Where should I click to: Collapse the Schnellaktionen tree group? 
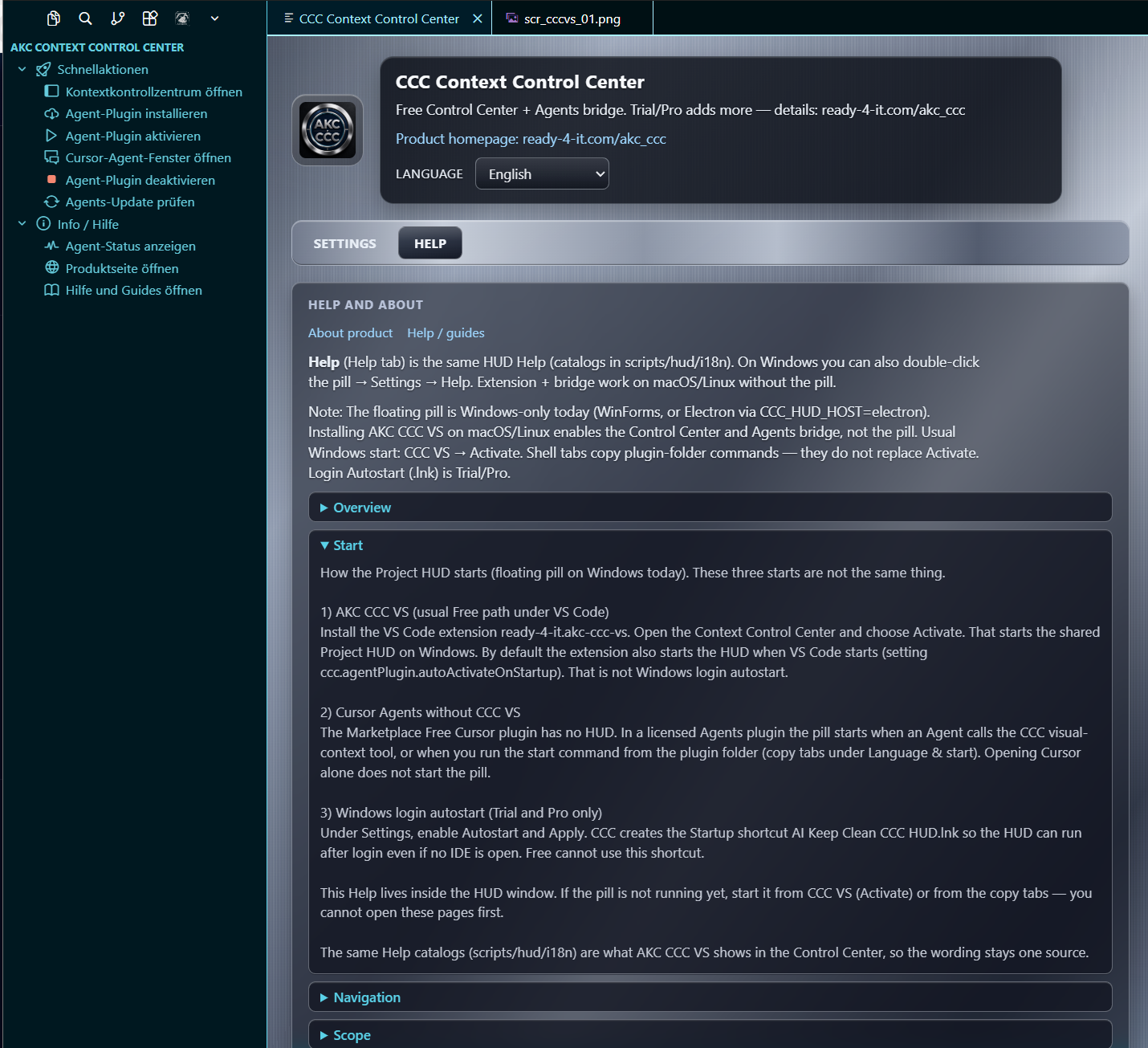click(x=22, y=70)
